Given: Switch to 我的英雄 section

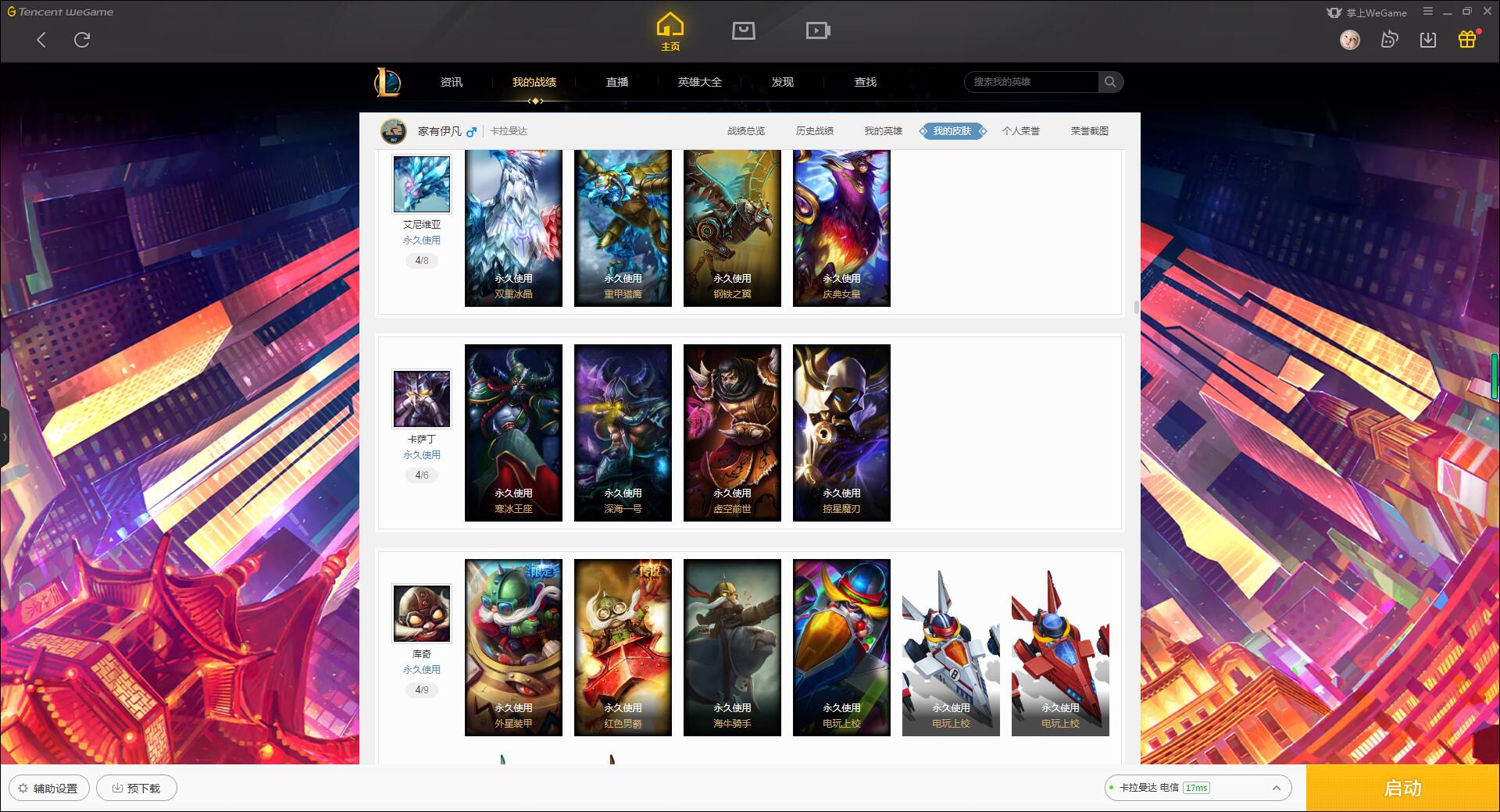Looking at the screenshot, I should click(x=884, y=131).
